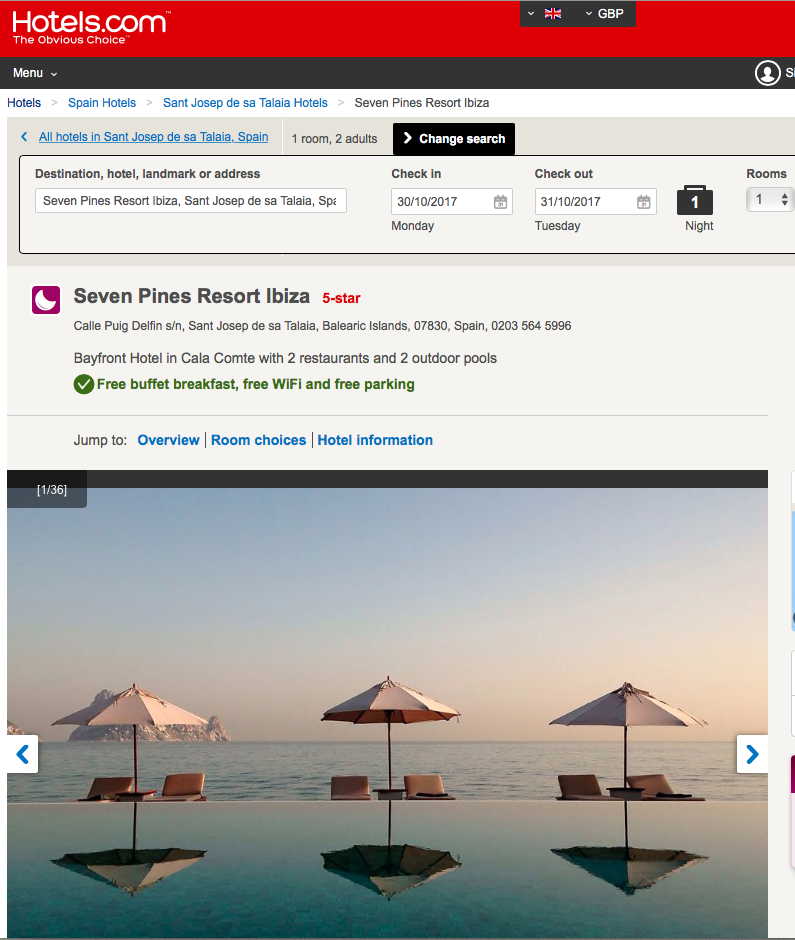Open the UK flag language dropdown
Viewport: 795px width, 940px height.
tap(546, 14)
